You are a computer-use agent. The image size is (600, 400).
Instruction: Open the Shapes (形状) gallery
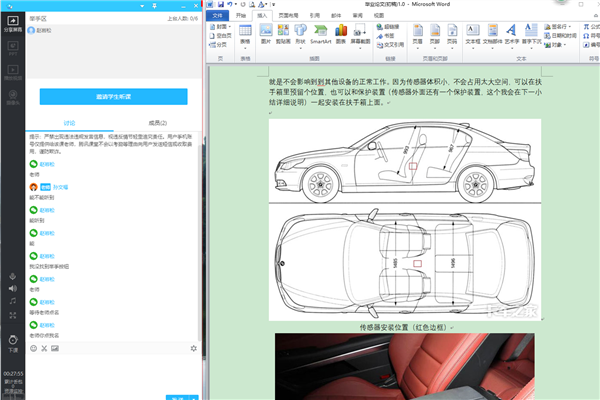tap(300, 37)
